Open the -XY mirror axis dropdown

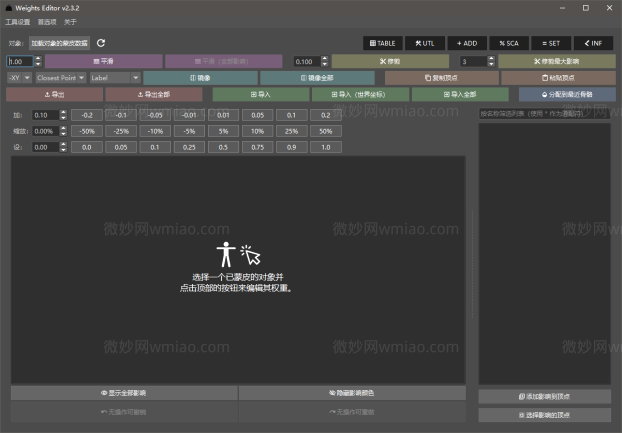(x=19, y=78)
